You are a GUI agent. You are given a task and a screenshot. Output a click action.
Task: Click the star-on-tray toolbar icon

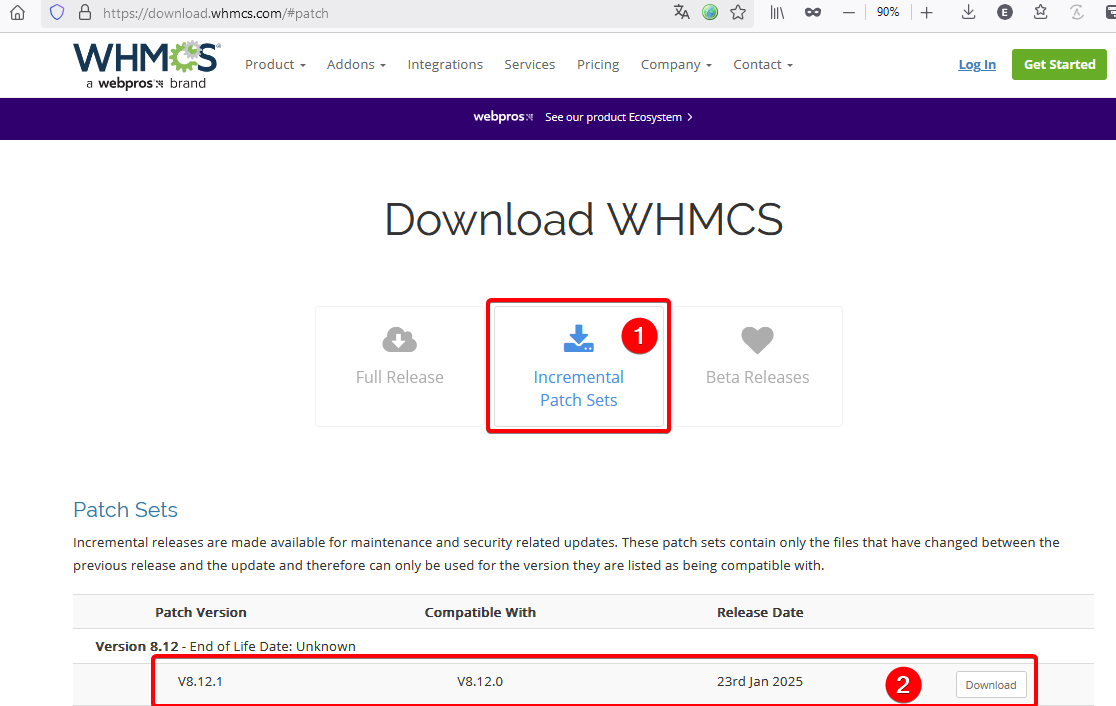pos(1041,12)
